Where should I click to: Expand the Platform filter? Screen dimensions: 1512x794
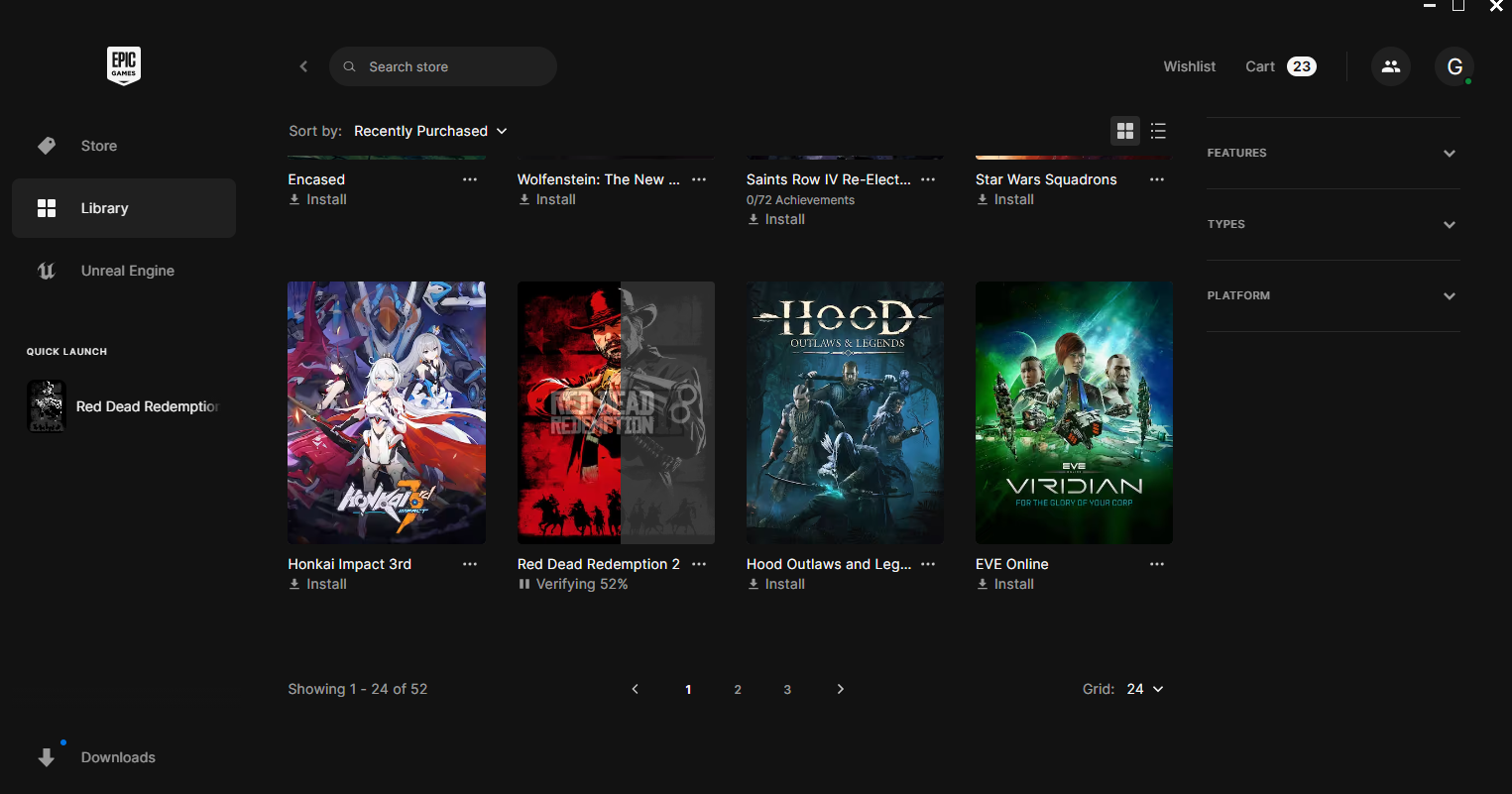[1333, 295]
